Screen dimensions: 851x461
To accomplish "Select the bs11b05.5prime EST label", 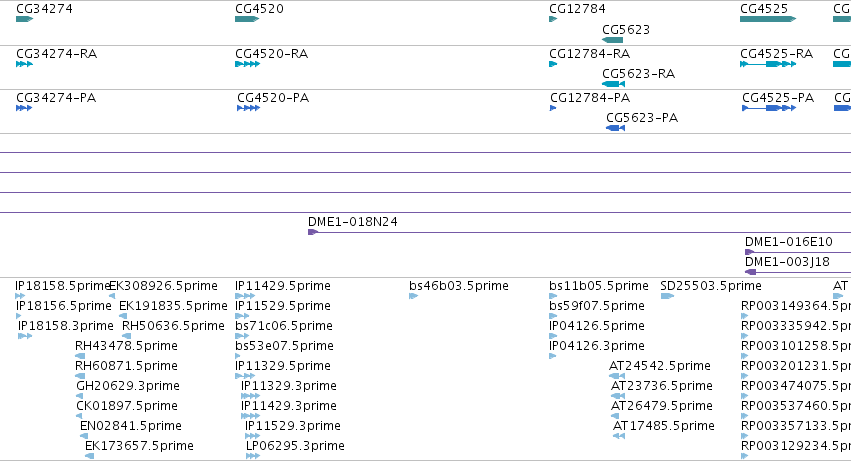I will (599, 286).
